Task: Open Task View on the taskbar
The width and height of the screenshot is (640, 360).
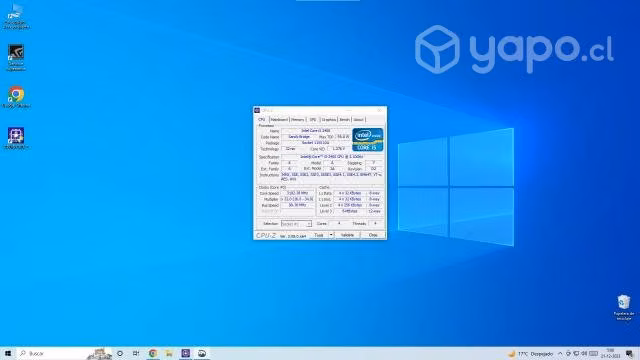Action: (x=136, y=353)
